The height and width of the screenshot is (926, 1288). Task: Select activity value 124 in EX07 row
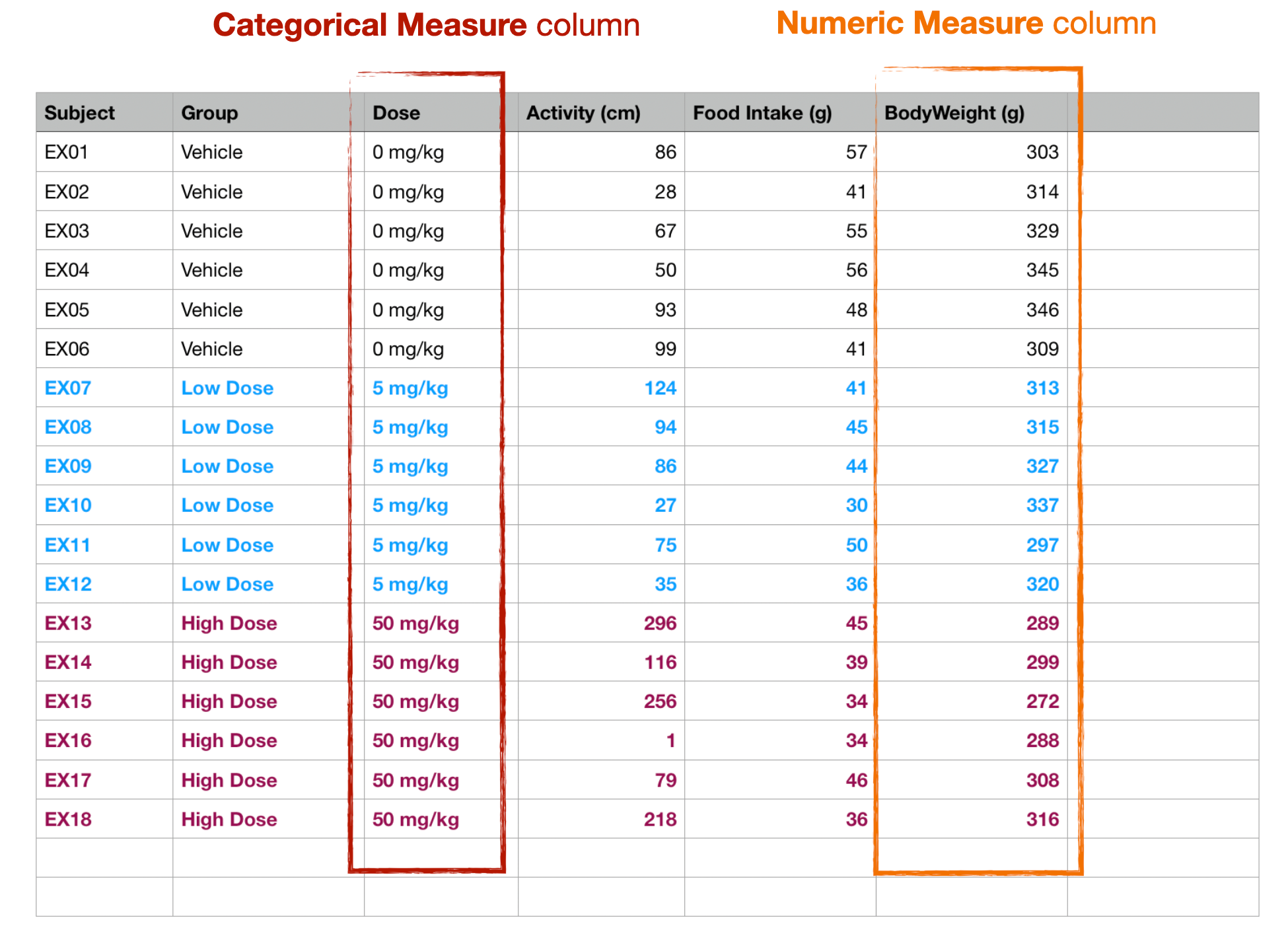(601, 388)
